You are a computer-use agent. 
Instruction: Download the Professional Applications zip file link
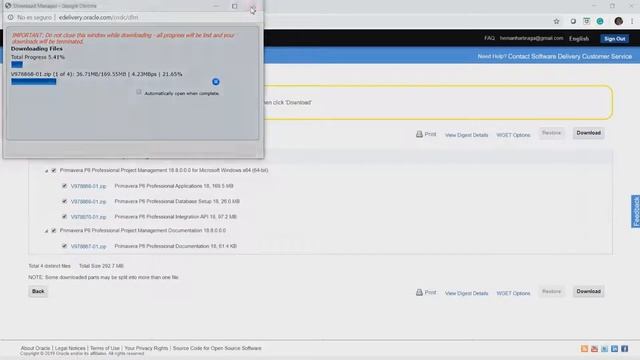click(88, 186)
